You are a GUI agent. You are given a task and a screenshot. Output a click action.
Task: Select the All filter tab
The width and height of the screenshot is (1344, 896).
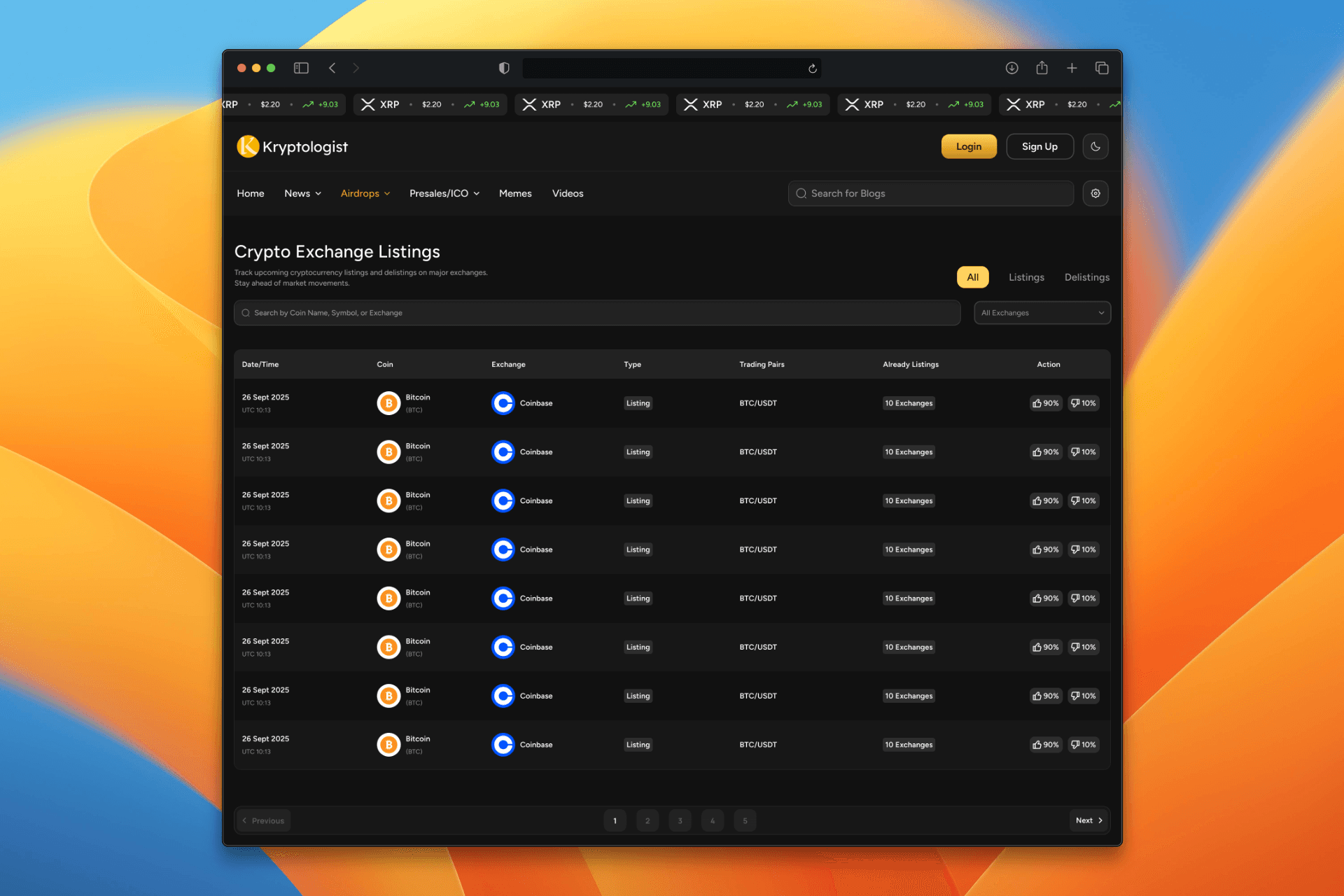(x=972, y=277)
